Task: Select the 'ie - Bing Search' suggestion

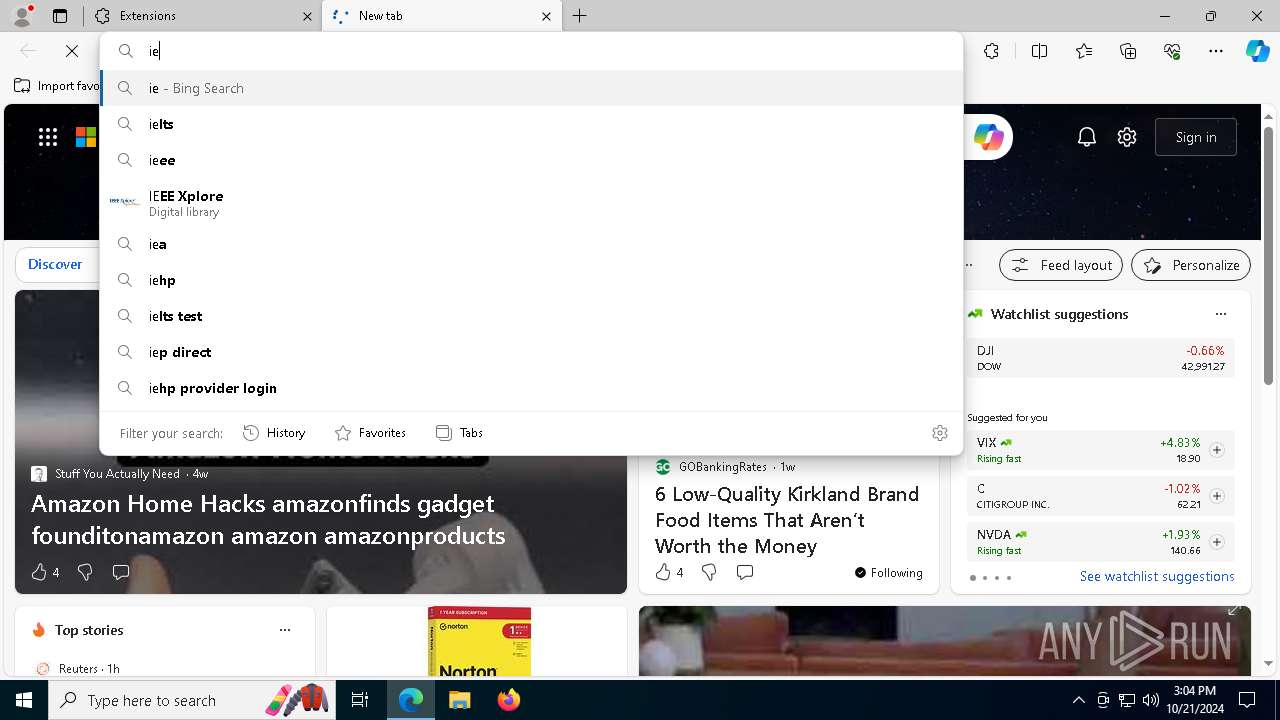Action: (531, 88)
